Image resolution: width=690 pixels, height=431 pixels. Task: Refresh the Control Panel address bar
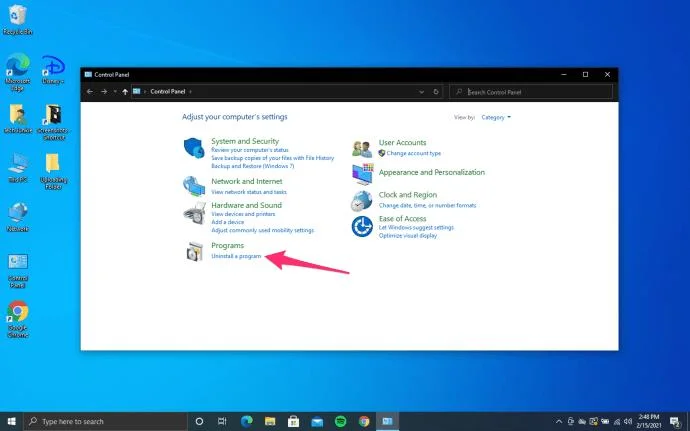point(435,91)
